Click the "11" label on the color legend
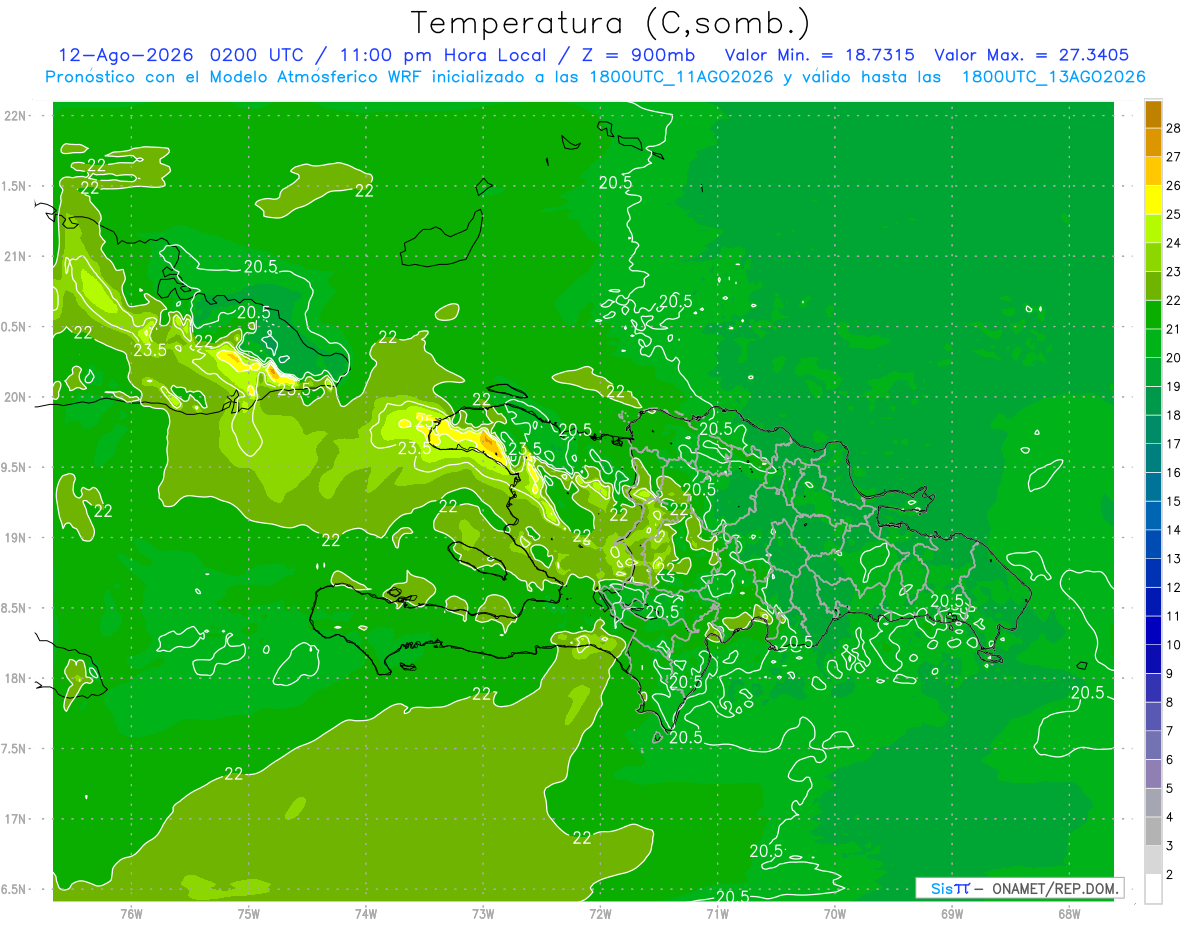This screenshot has width=1200, height=927. click(1173, 616)
